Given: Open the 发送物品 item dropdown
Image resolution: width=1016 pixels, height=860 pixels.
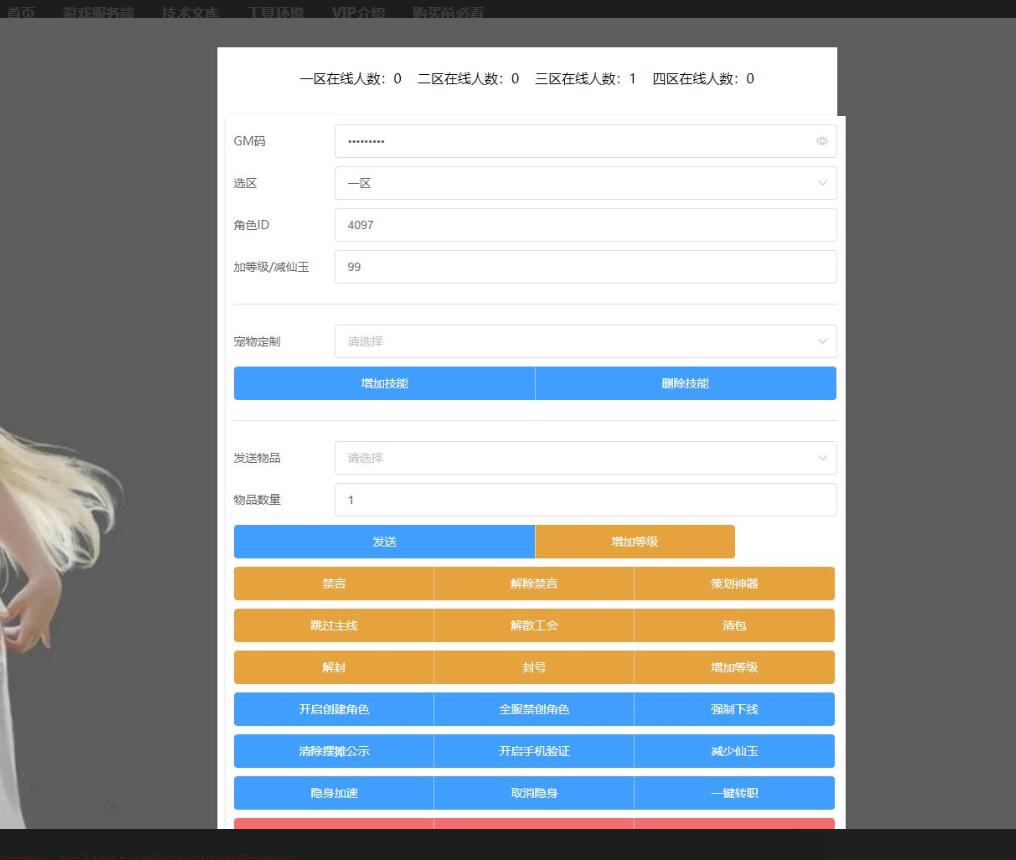Looking at the screenshot, I should click(x=585, y=458).
